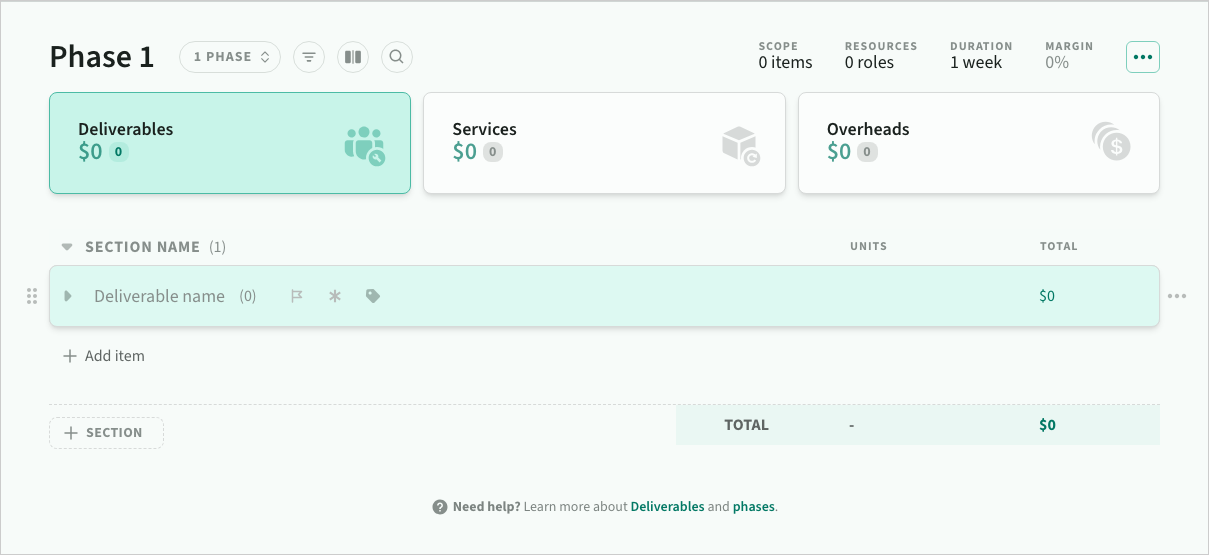Viewport: 1209px width, 555px height.
Task: Open the green three-dot options menu
Action: point(1143,57)
